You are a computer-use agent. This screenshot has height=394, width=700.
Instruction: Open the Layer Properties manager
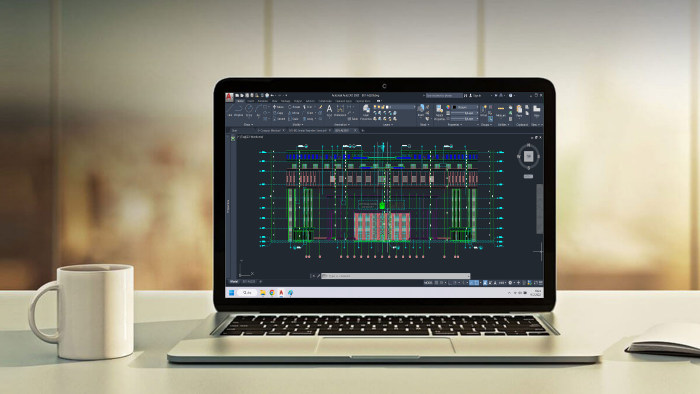point(366,112)
